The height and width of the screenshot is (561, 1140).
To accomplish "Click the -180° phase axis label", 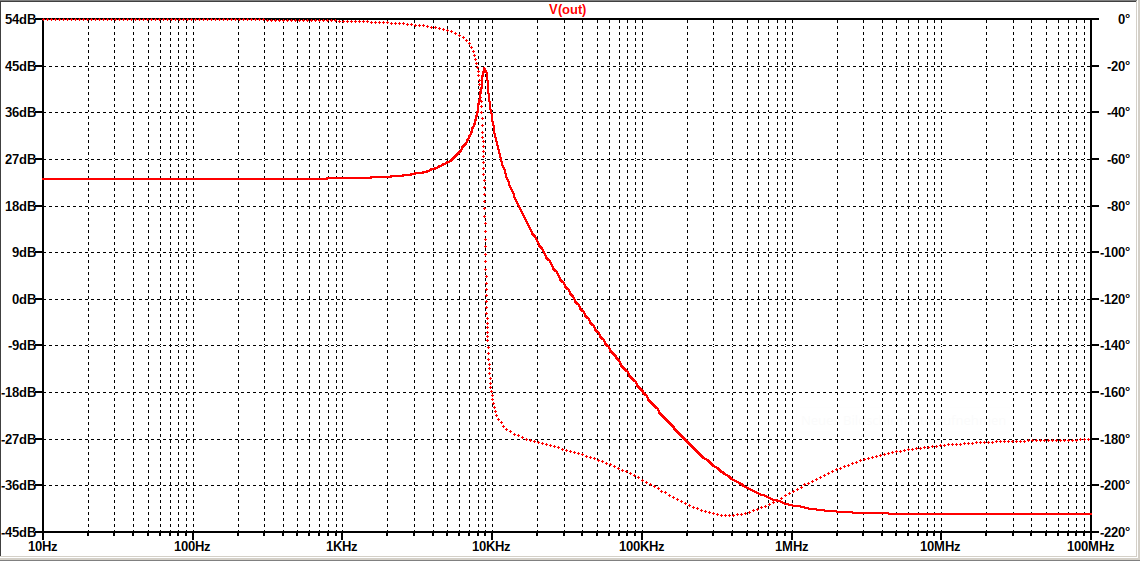I will tap(1117, 439).
